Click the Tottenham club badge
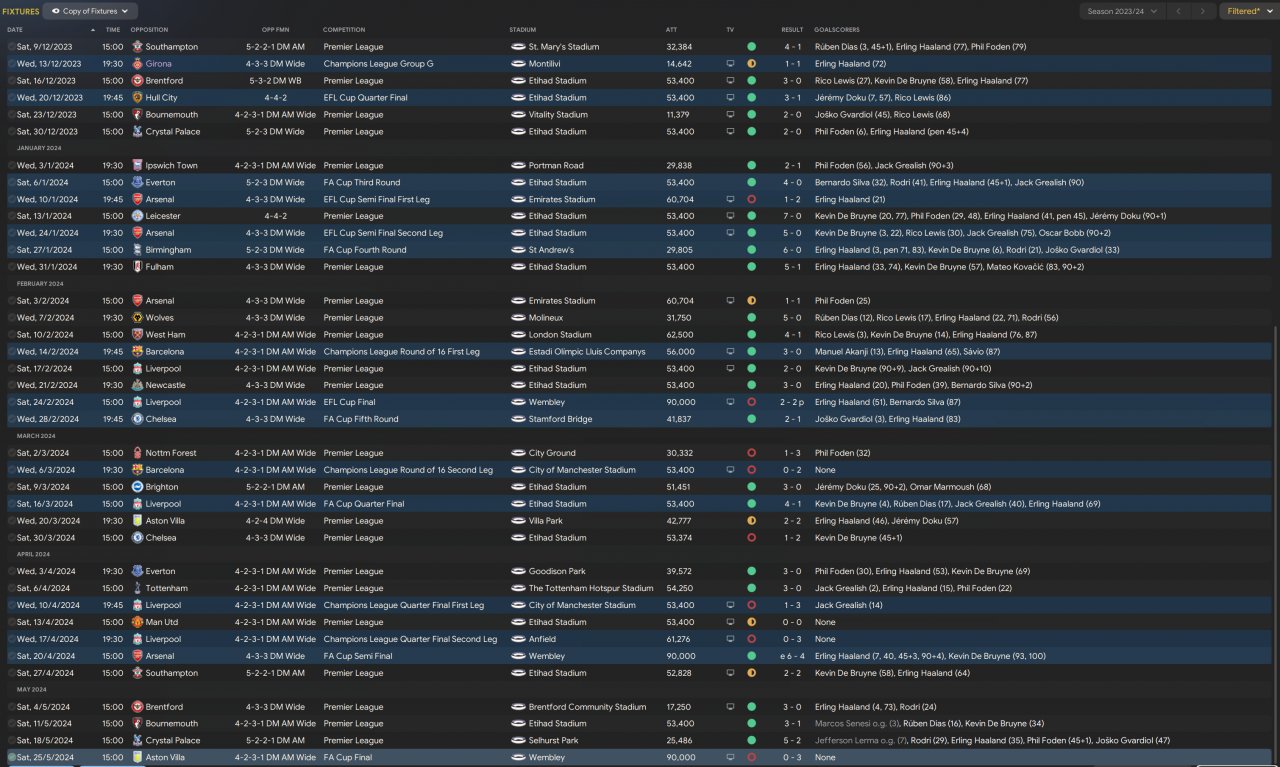 [x=137, y=589]
